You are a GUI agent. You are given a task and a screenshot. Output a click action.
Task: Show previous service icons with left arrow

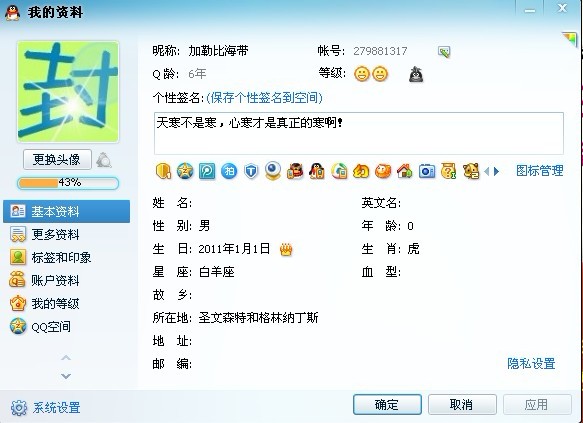click(486, 171)
